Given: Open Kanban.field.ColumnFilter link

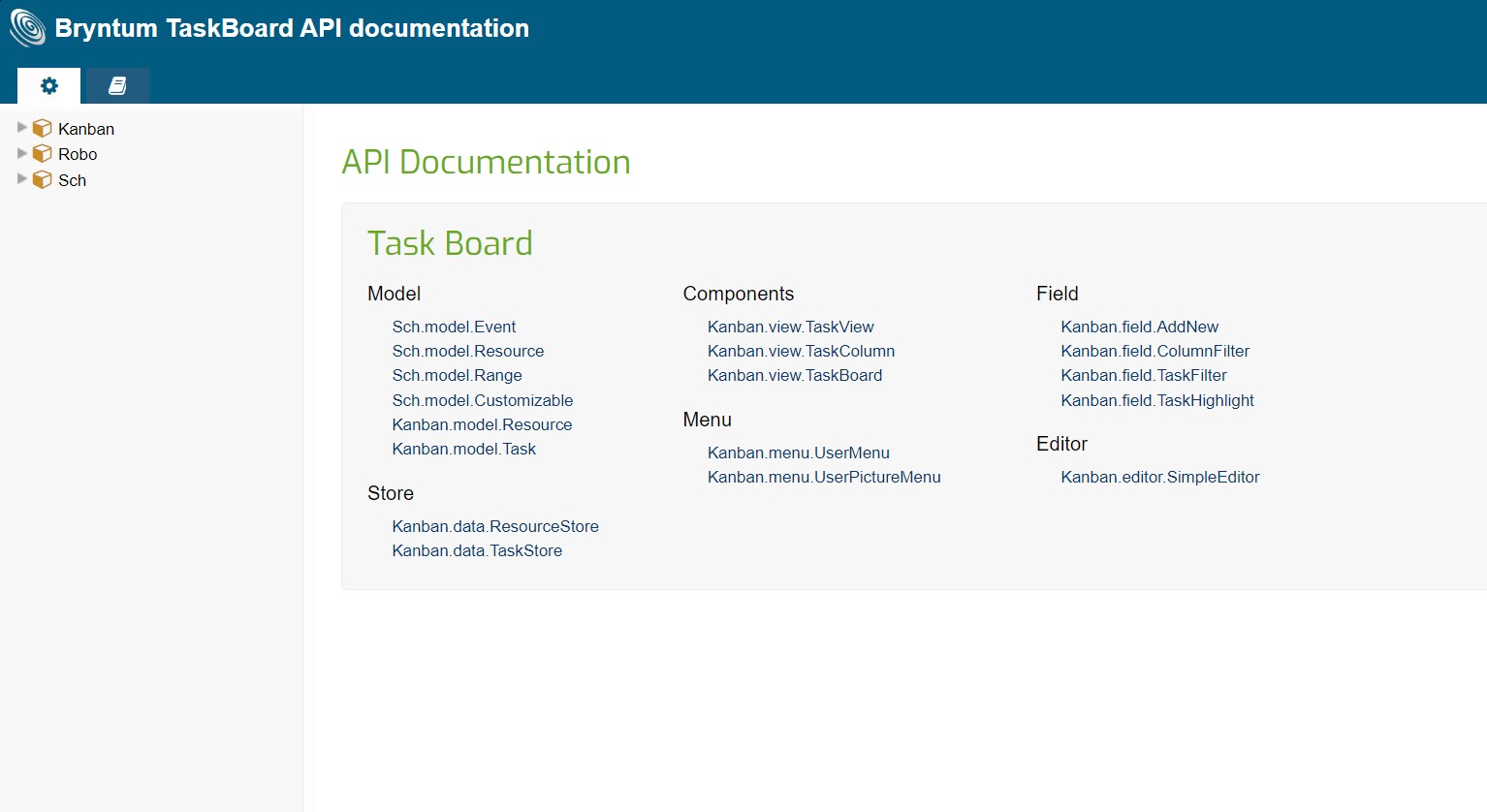Looking at the screenshot, I should tap(1155, 351).
